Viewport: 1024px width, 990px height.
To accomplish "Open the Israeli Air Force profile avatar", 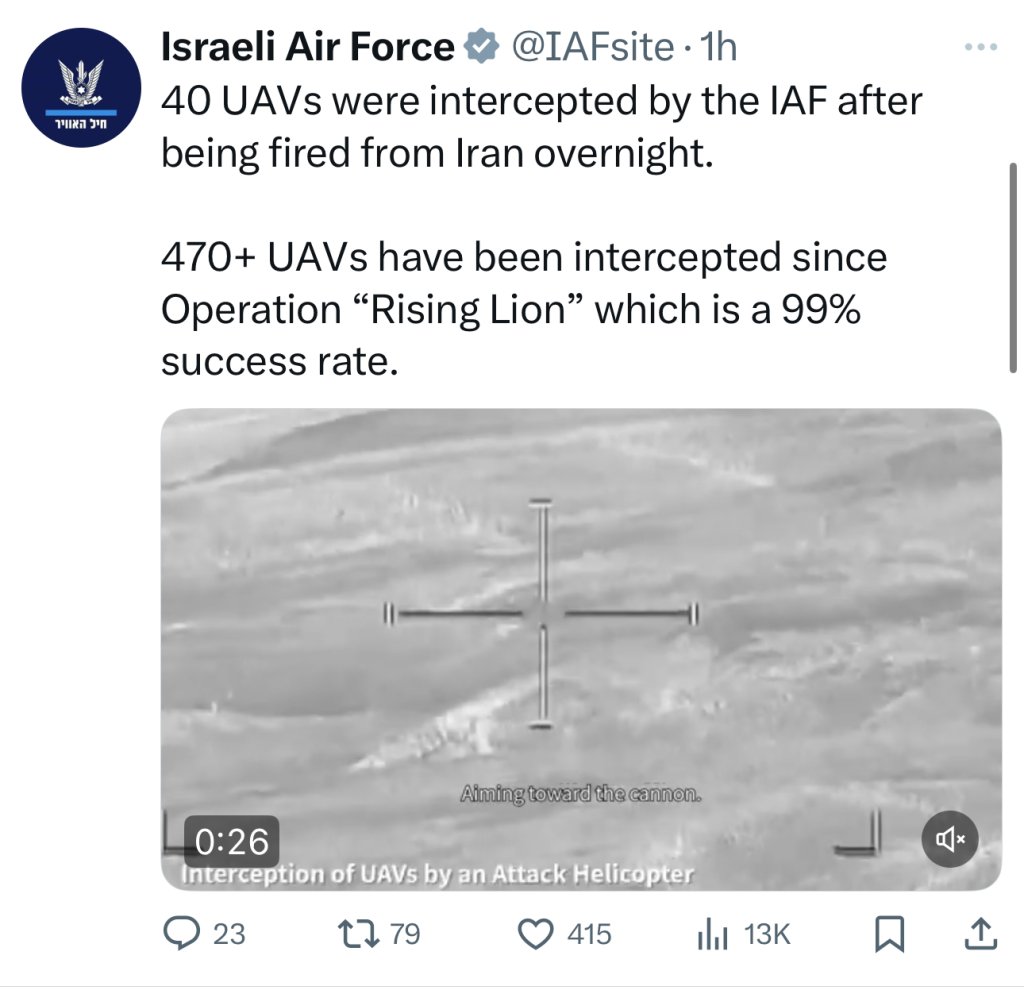I will tap(81, 87).
